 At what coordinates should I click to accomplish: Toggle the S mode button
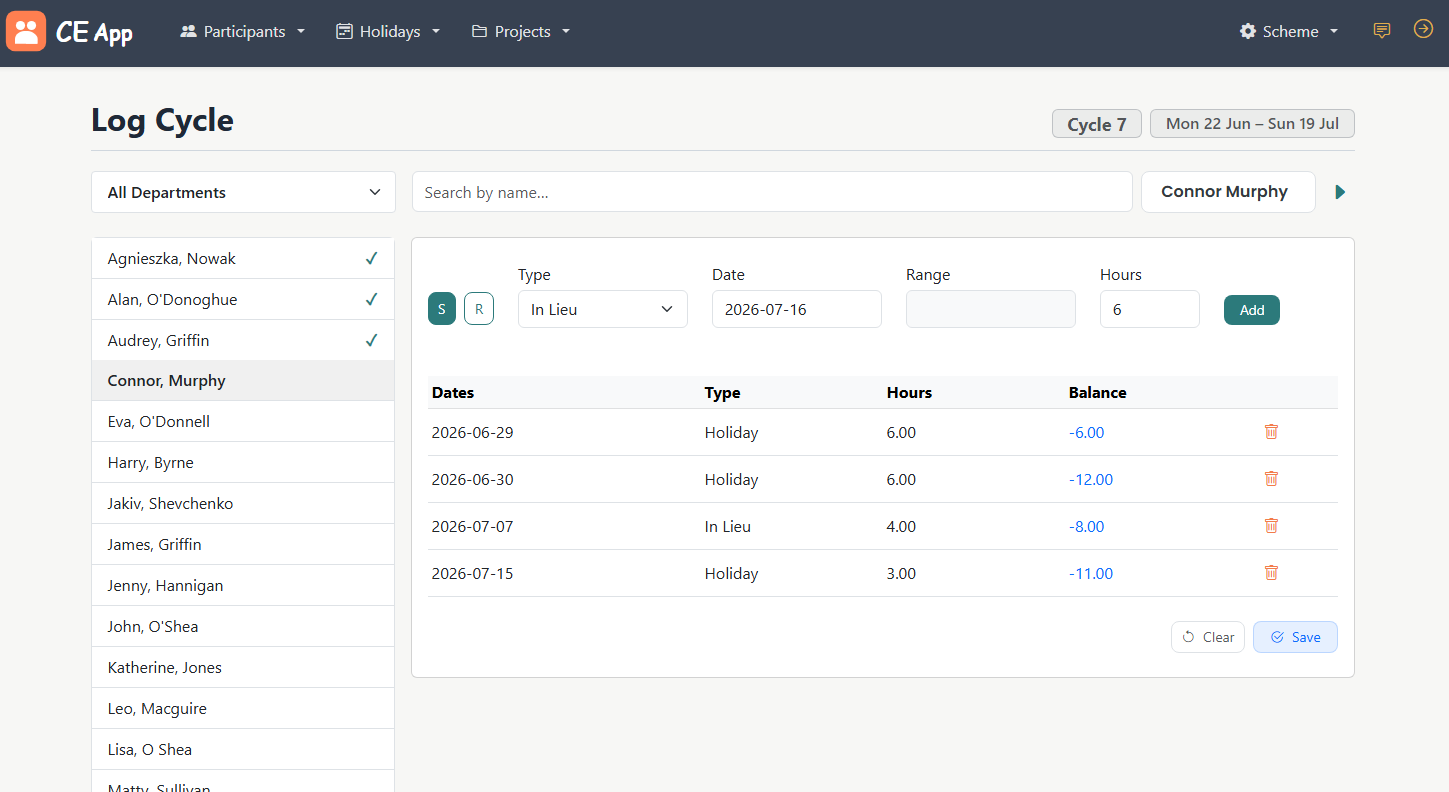(x=442, y=309)
